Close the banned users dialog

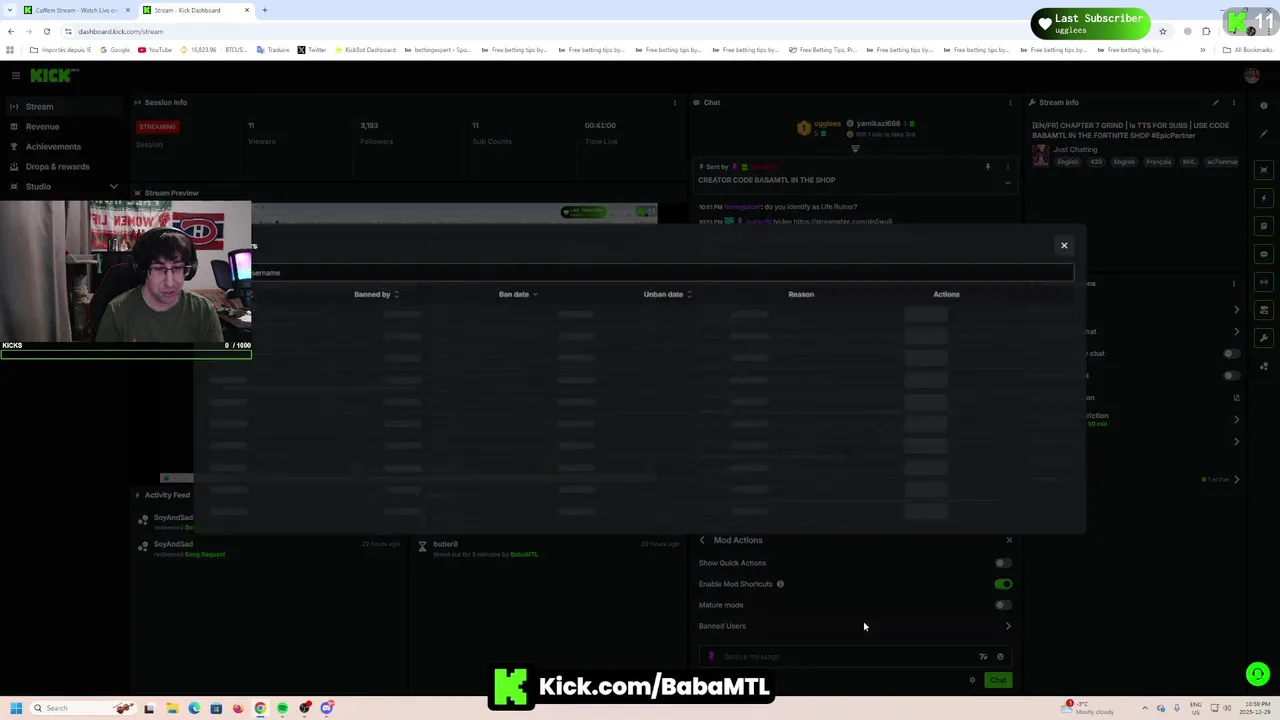pos(1064,245)
